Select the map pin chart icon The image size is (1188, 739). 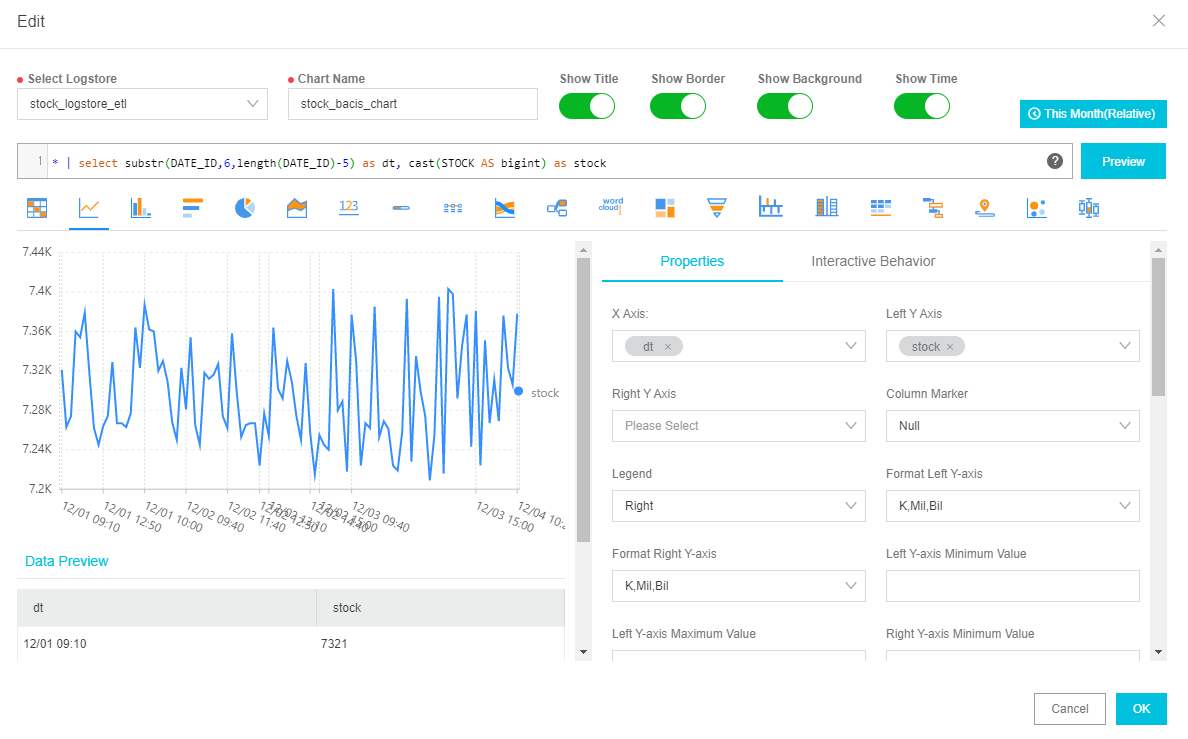(984, 208)
